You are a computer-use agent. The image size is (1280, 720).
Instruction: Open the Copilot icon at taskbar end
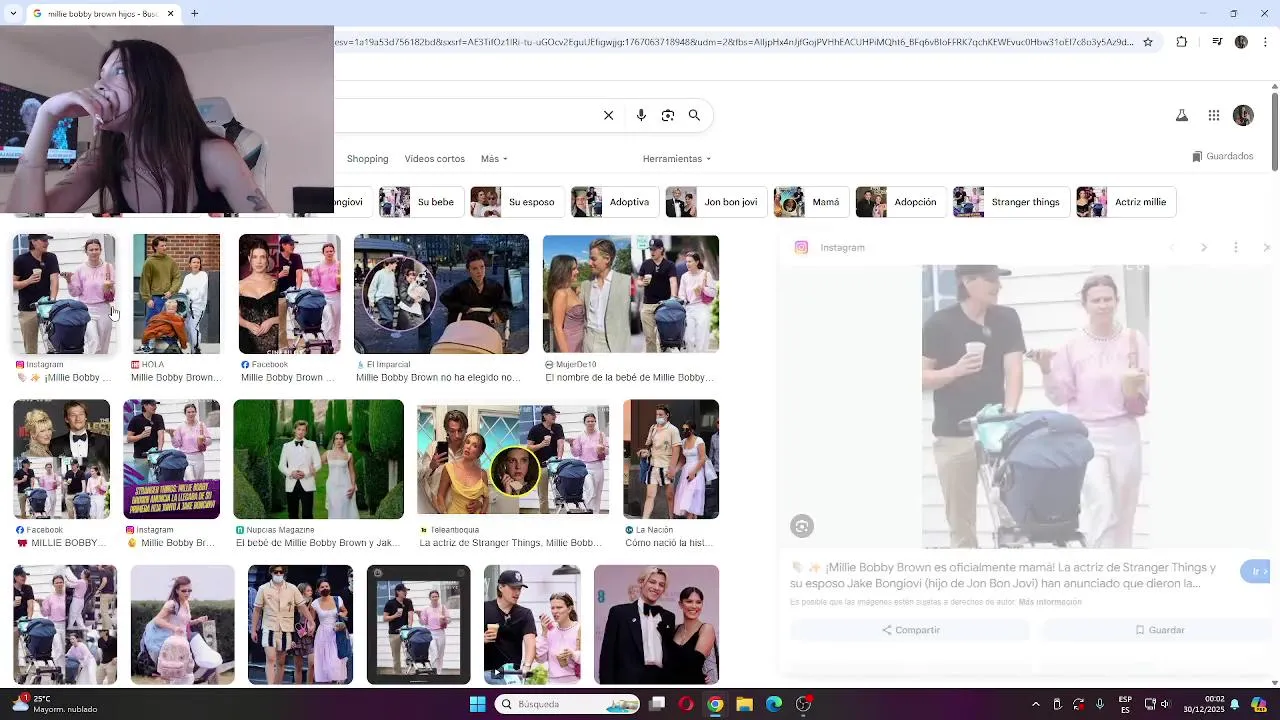pos(1258,704)
